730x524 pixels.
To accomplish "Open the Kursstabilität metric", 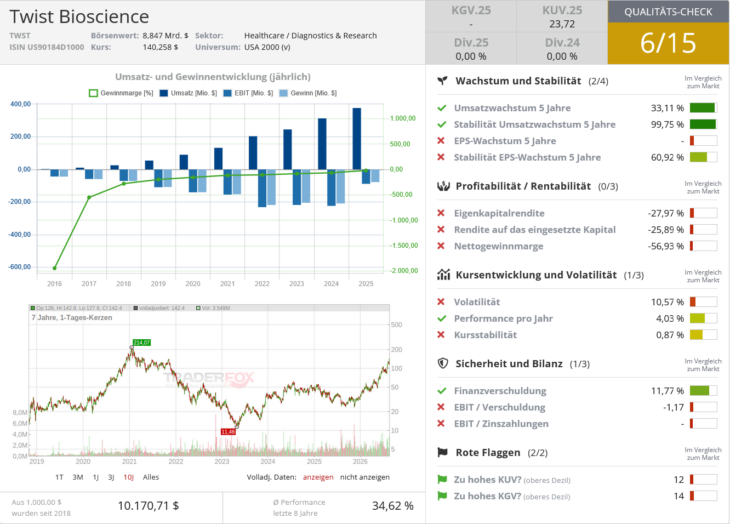I will [x=485, y=335].
